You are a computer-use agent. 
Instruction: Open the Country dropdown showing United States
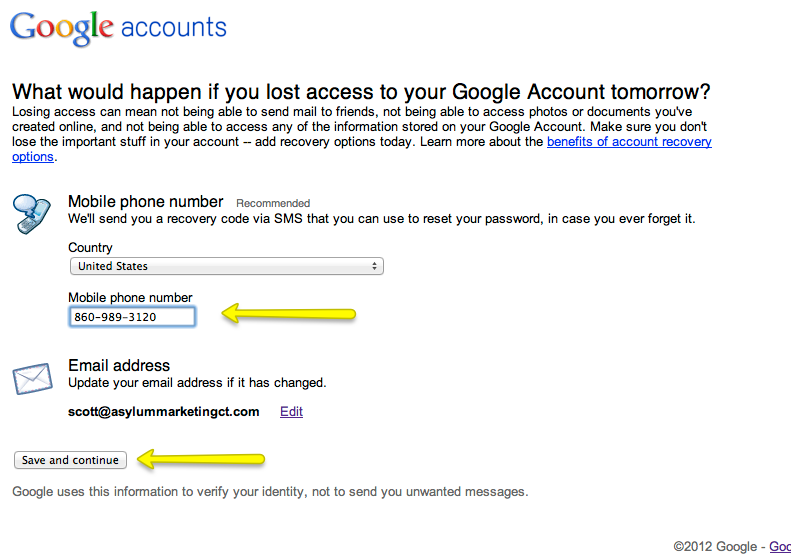pyautogui.click(x=226, y=266)
